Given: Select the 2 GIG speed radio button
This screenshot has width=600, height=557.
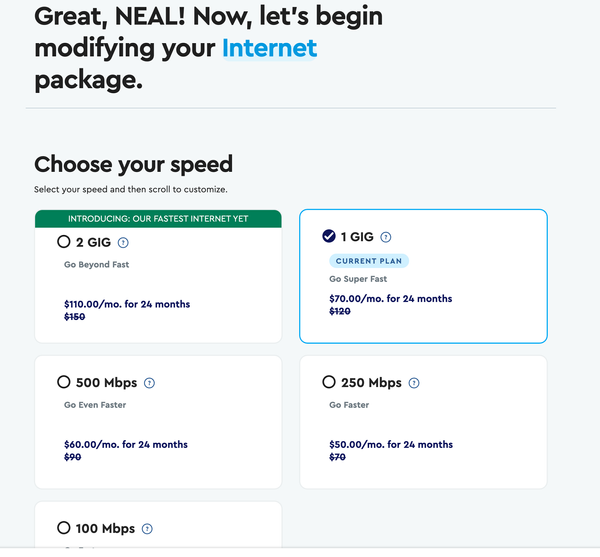Looking at the screenshot, I should click(64, 242).
